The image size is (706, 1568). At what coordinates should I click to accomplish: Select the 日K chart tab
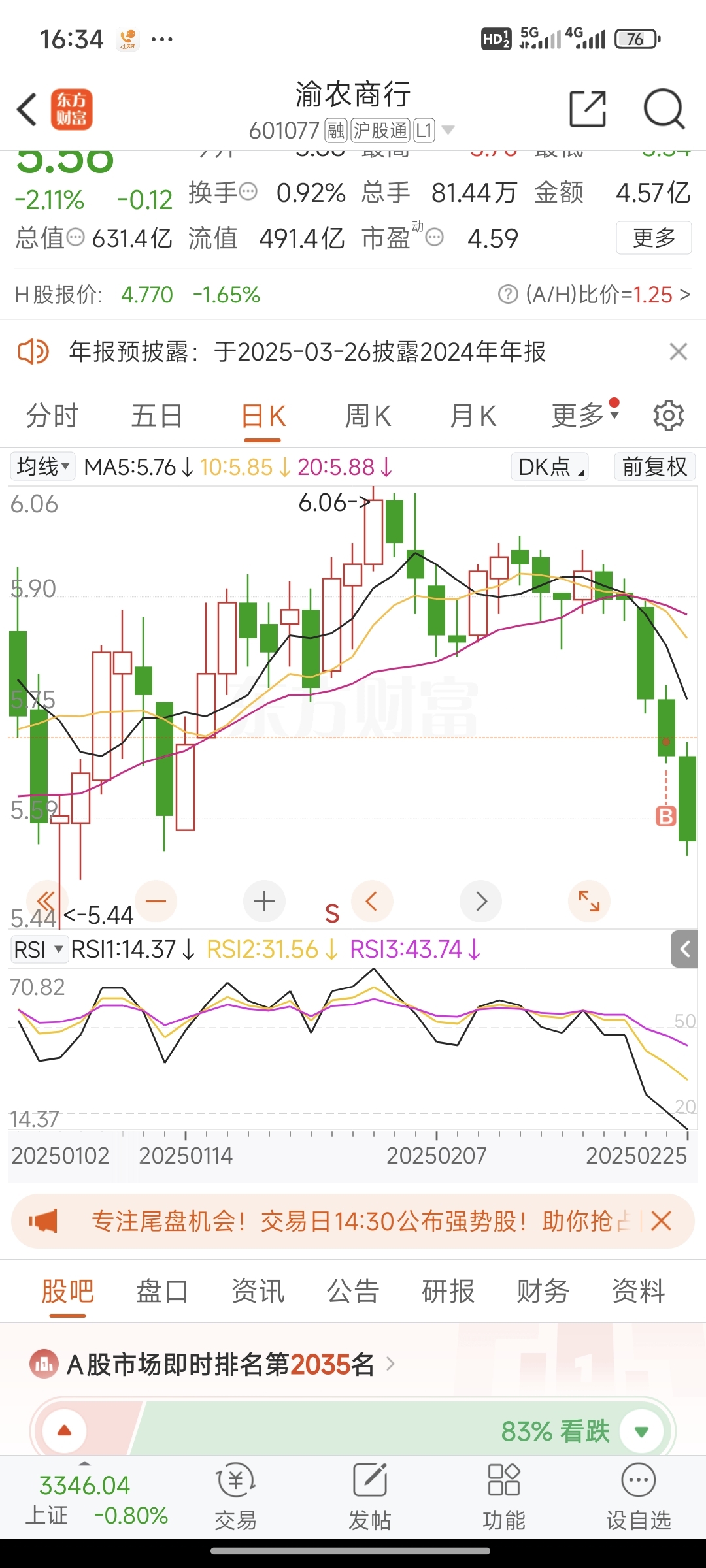coord(263,416)
